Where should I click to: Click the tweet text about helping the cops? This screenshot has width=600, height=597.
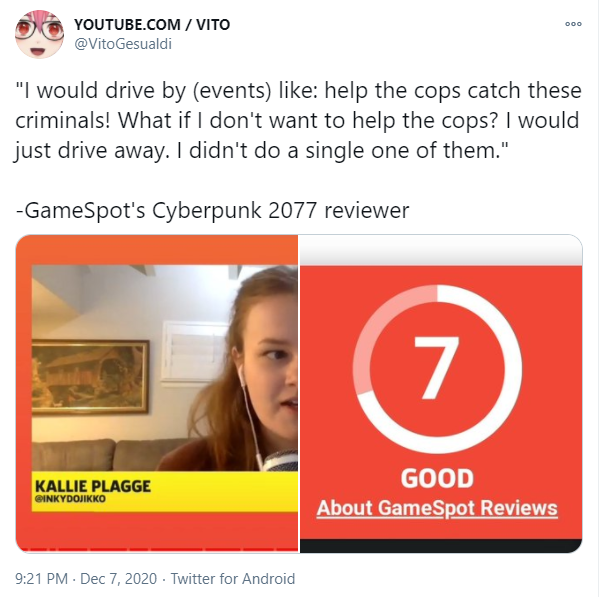coord(298,121)
